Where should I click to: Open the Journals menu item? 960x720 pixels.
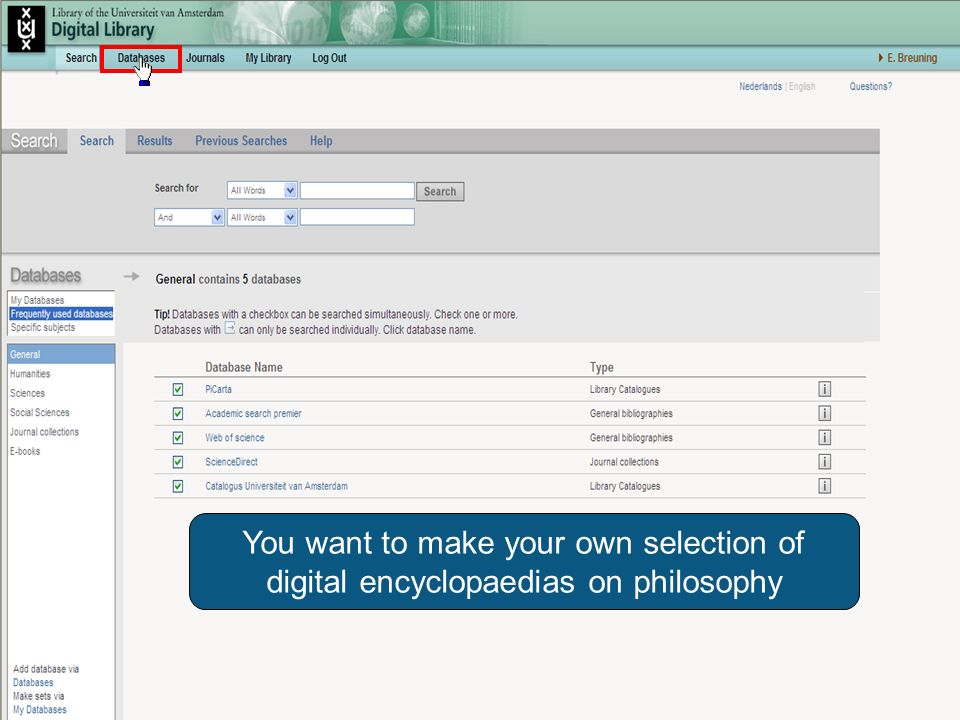coord(205,58)
